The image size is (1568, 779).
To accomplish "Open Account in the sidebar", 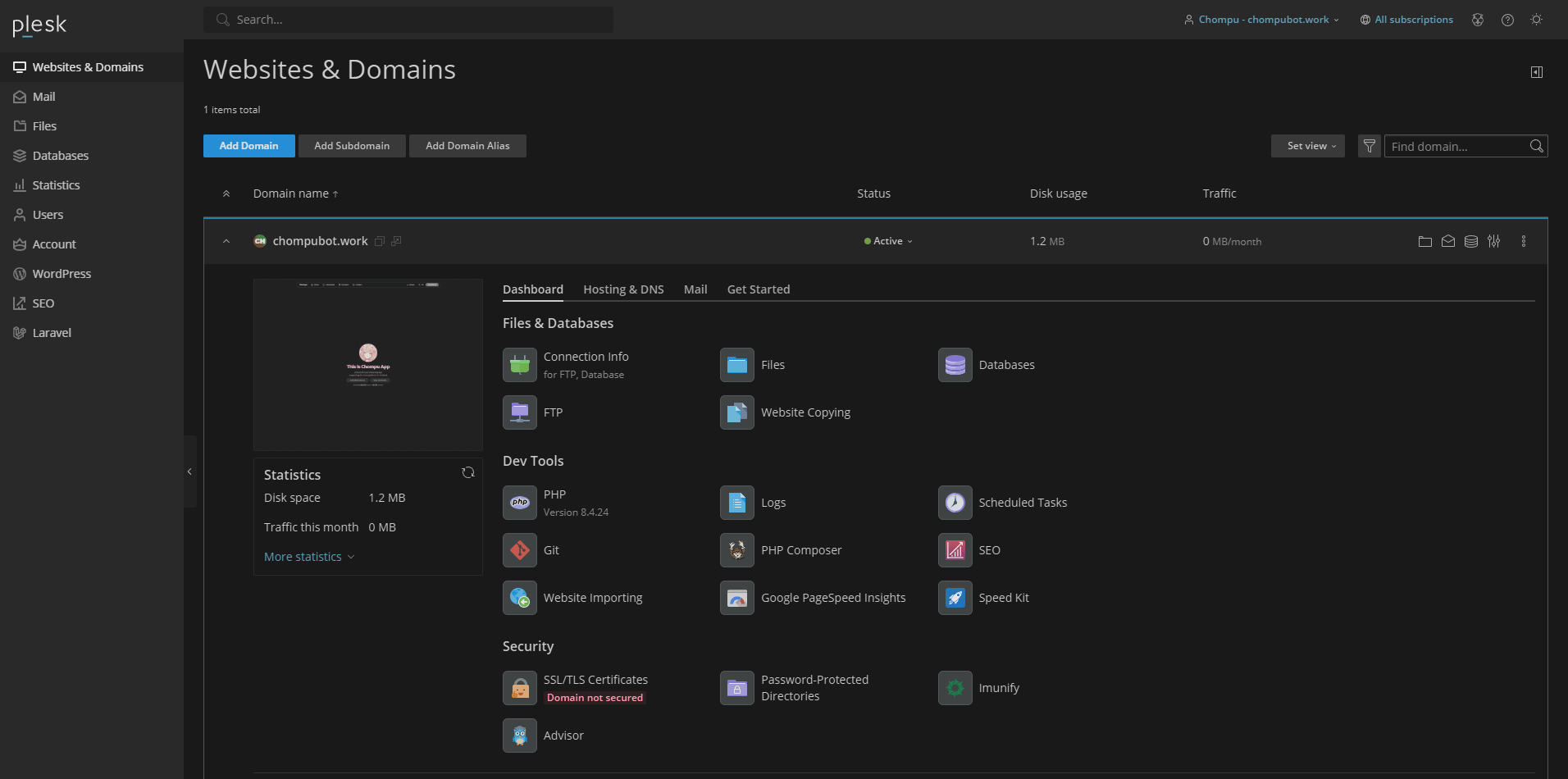I will click(x=92, y=244).
